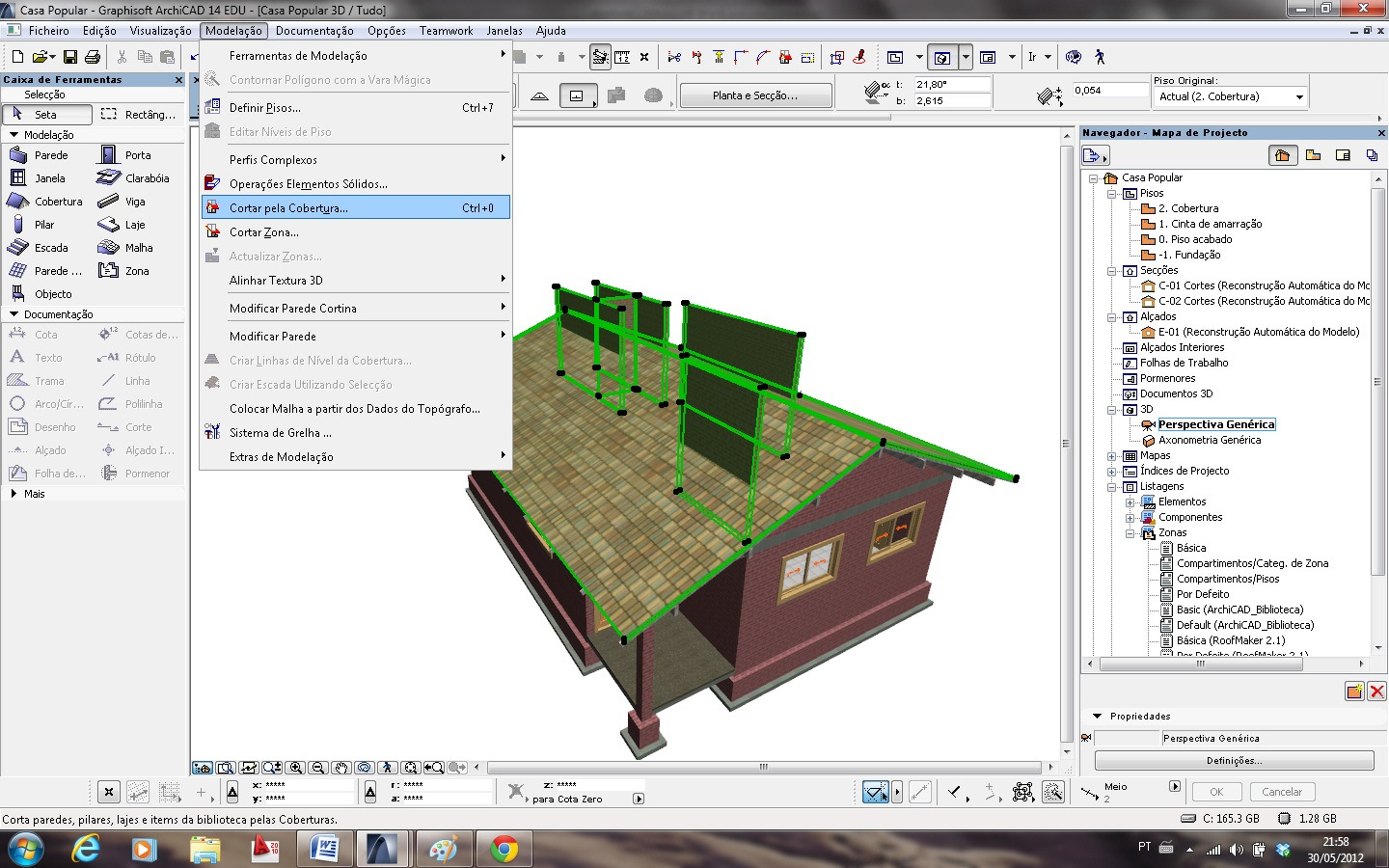
Task: Expand the Mapas tree node
Action: pyautogui.click(x=1112, y=455)
